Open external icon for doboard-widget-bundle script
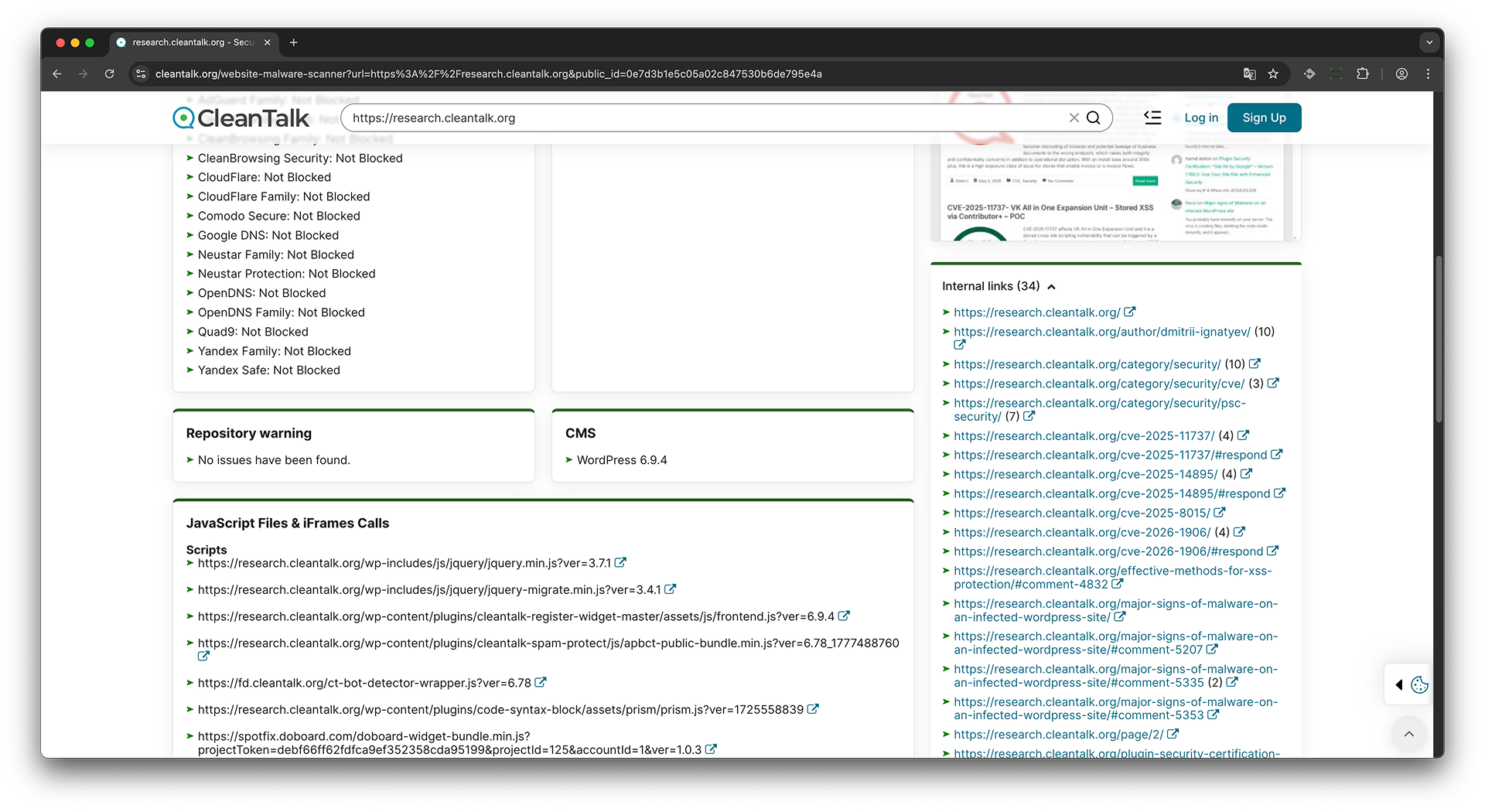This screenshot has height=812, width=1485. pyautogui.click(x=711, y=749)
